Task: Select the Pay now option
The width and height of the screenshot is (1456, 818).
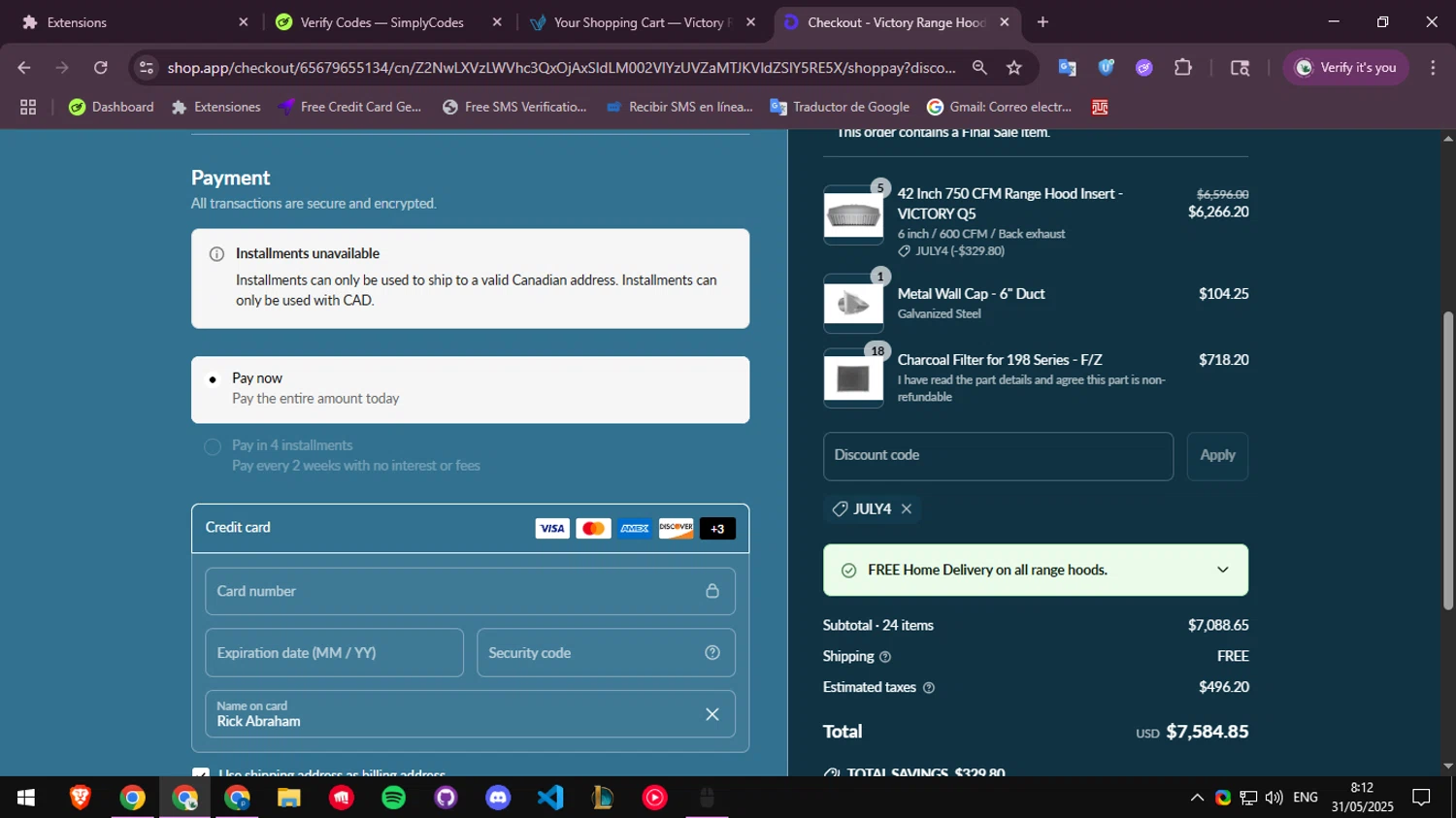Action: [x=470, y=389]
